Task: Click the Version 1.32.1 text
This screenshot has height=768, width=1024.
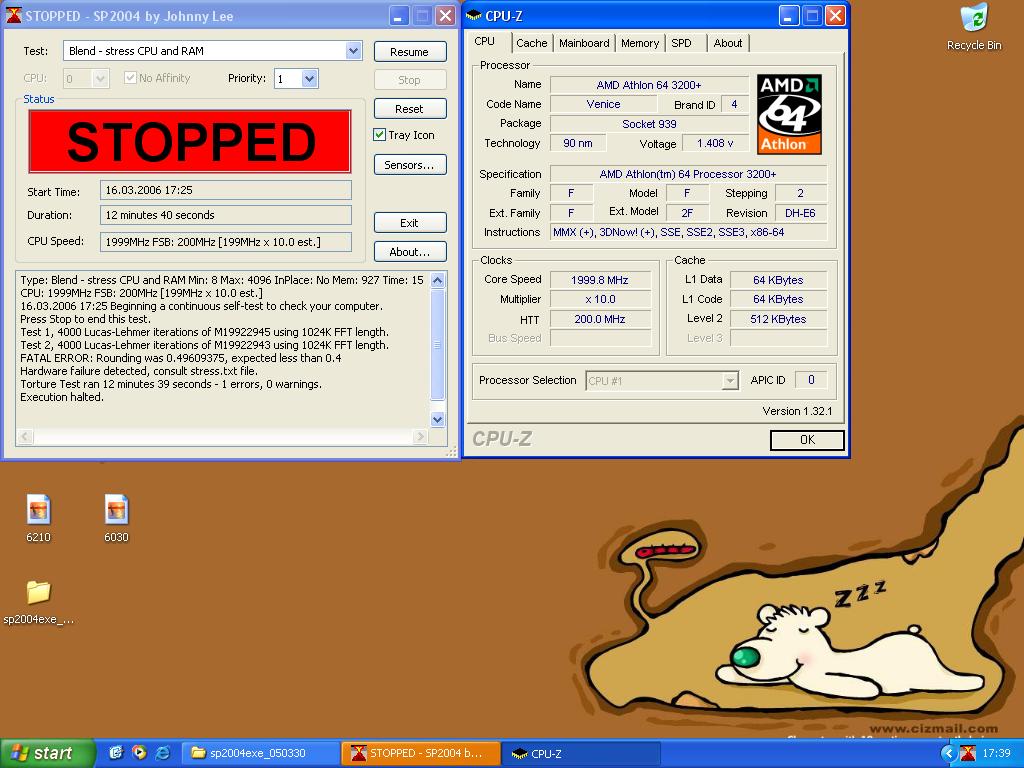Action: pos(797,411)
